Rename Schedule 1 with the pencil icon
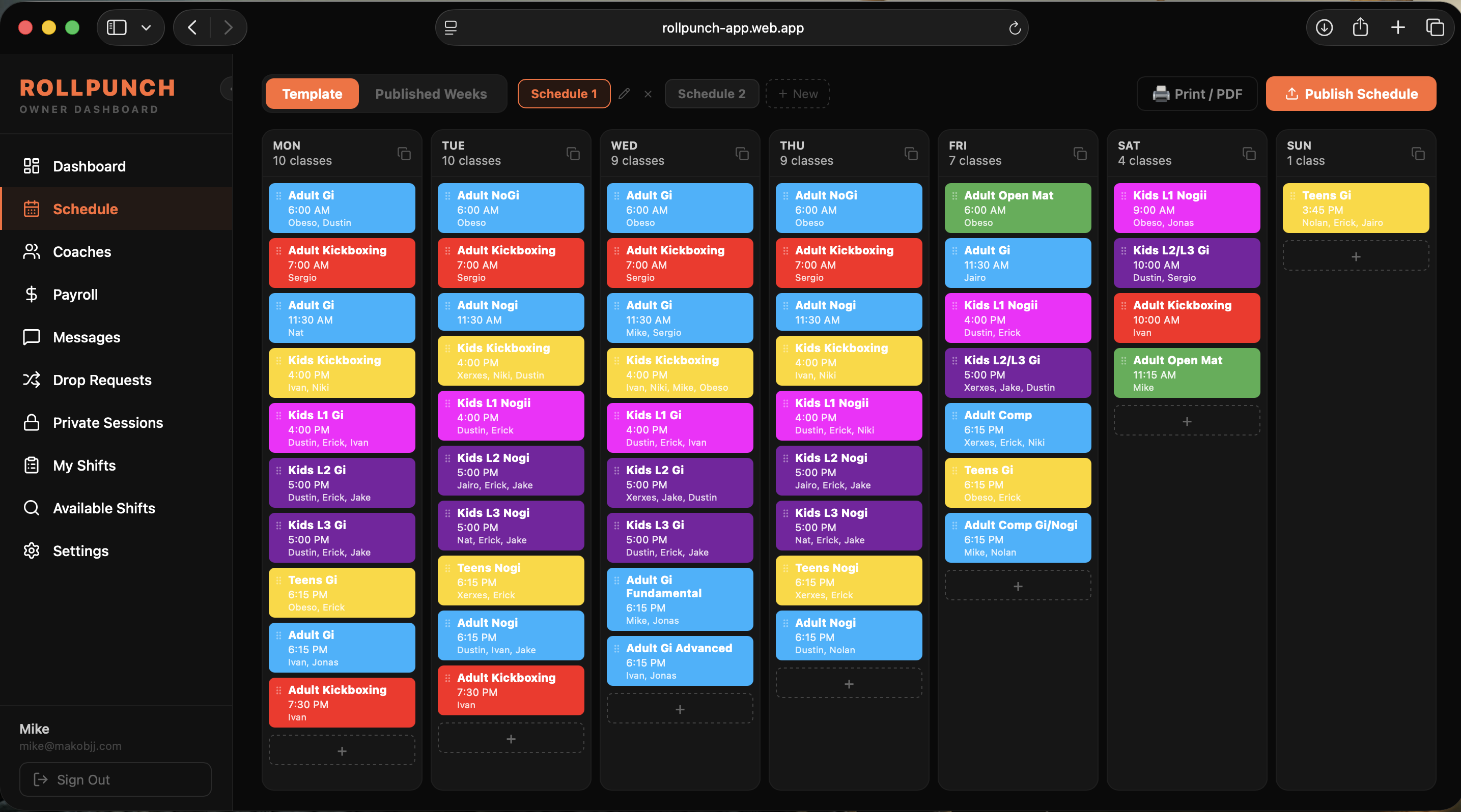Screen dimensions: 1461x812 (x=624, y=94)
